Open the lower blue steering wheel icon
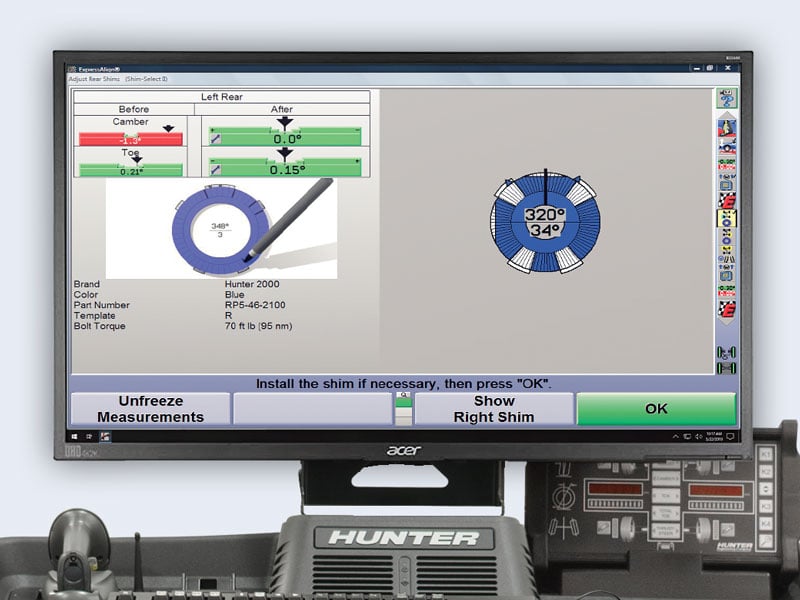The image size is (800, 600). point(727,273)
